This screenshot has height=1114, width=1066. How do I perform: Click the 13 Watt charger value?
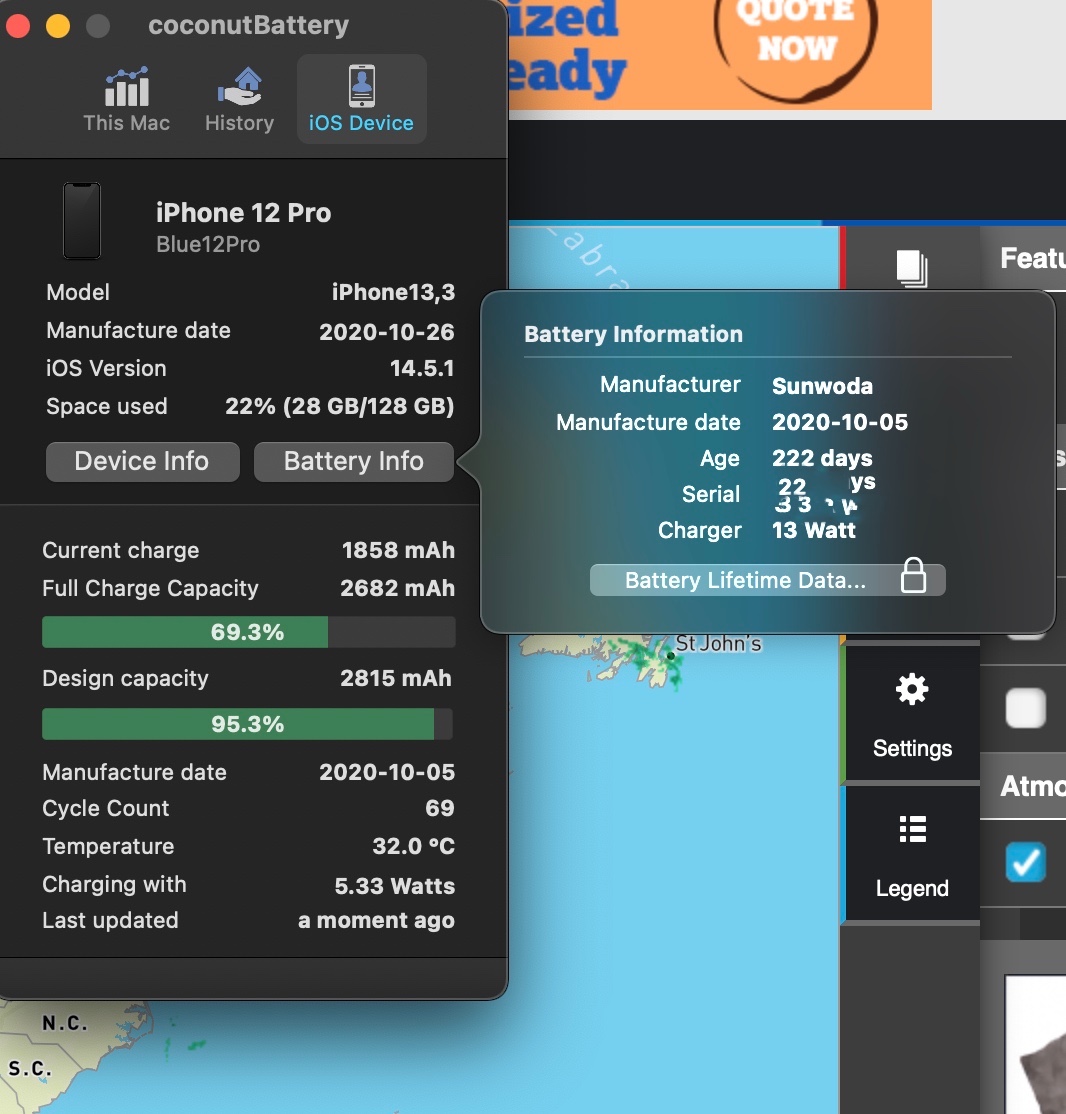(814, 530)
